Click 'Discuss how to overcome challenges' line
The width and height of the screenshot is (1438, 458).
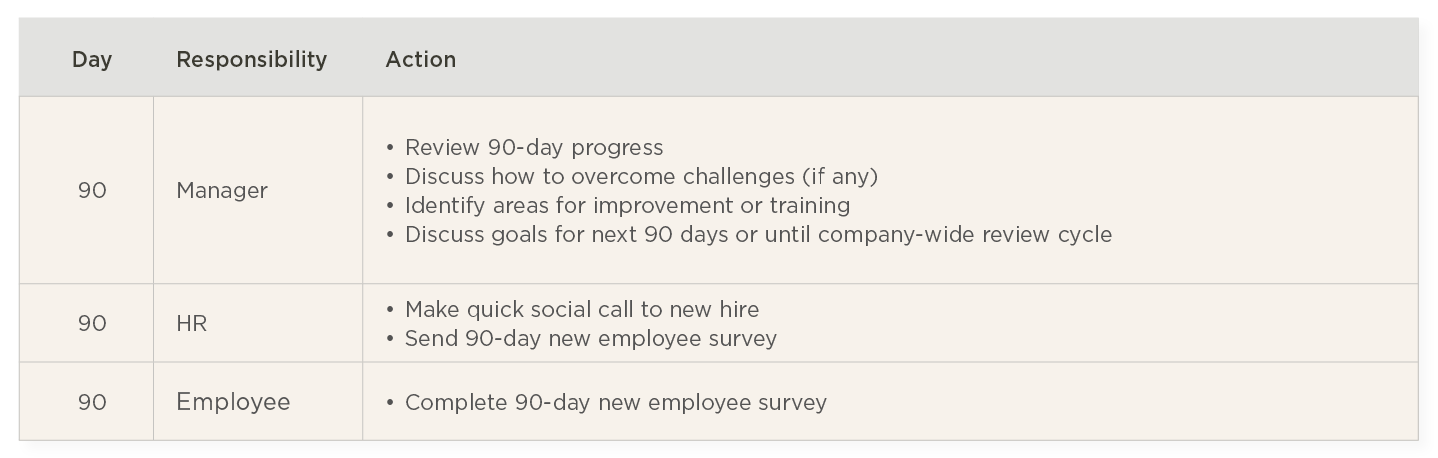641,177
